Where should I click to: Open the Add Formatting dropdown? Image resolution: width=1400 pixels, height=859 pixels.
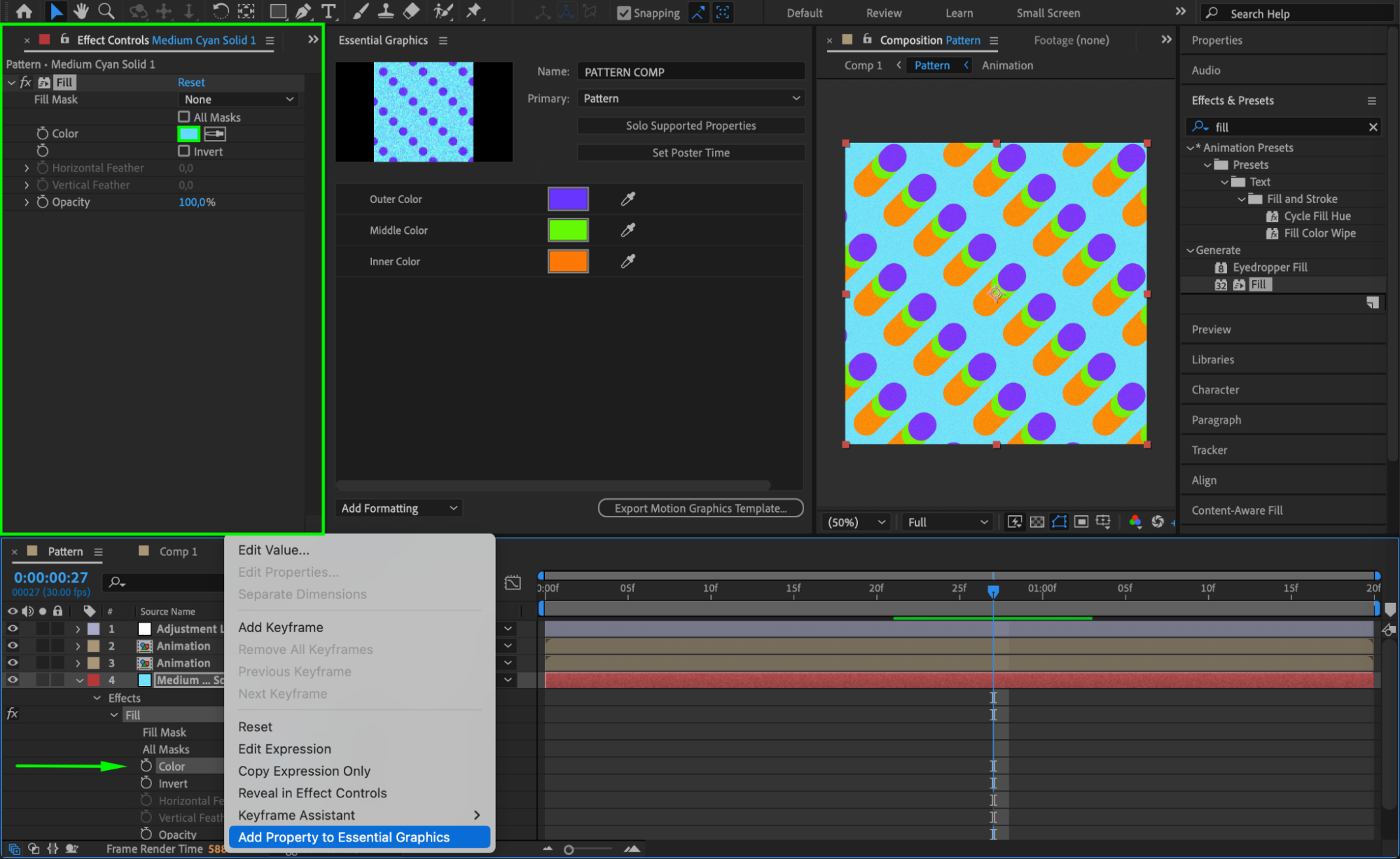click(x=399, y=508)
